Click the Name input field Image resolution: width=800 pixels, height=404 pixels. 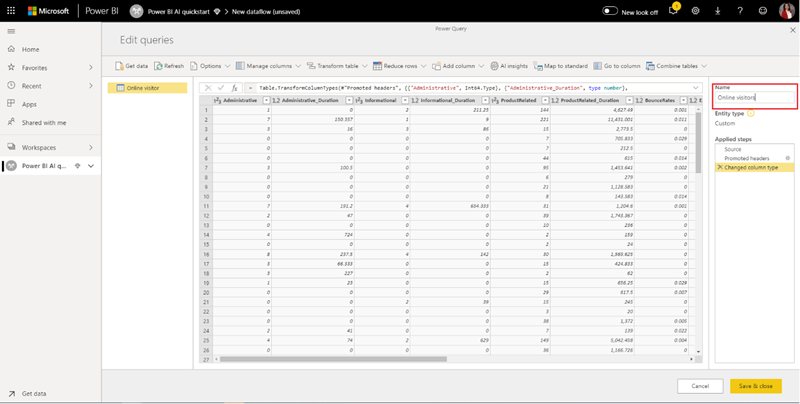pos(755,98)
